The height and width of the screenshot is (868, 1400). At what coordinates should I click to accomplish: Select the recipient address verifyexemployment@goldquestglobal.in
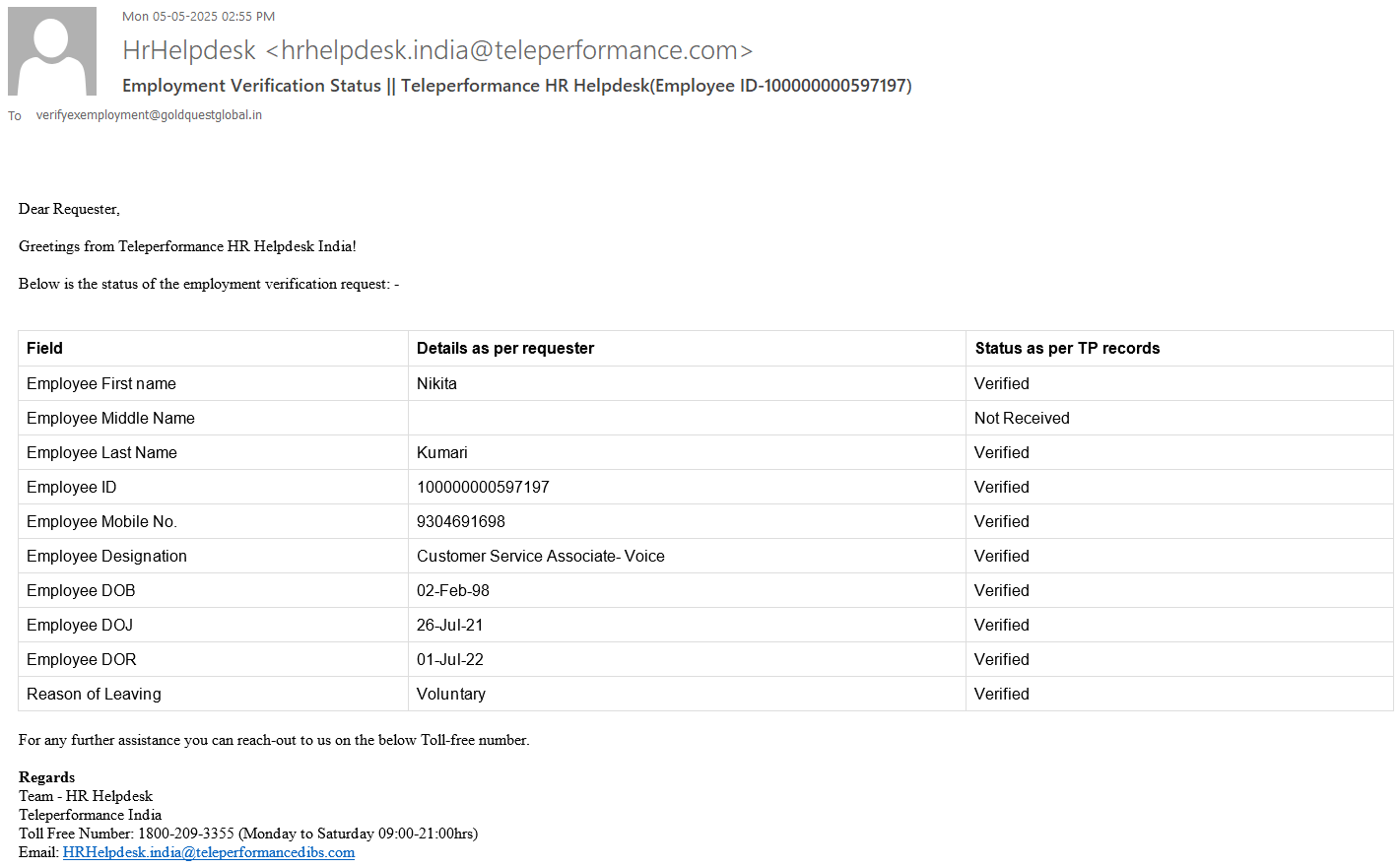click(x=149, y=115)
